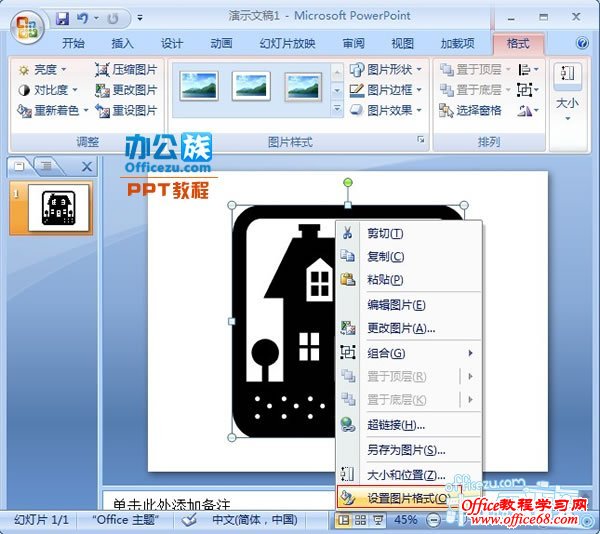Apply the first picture style thumbnail

(199, 86)
